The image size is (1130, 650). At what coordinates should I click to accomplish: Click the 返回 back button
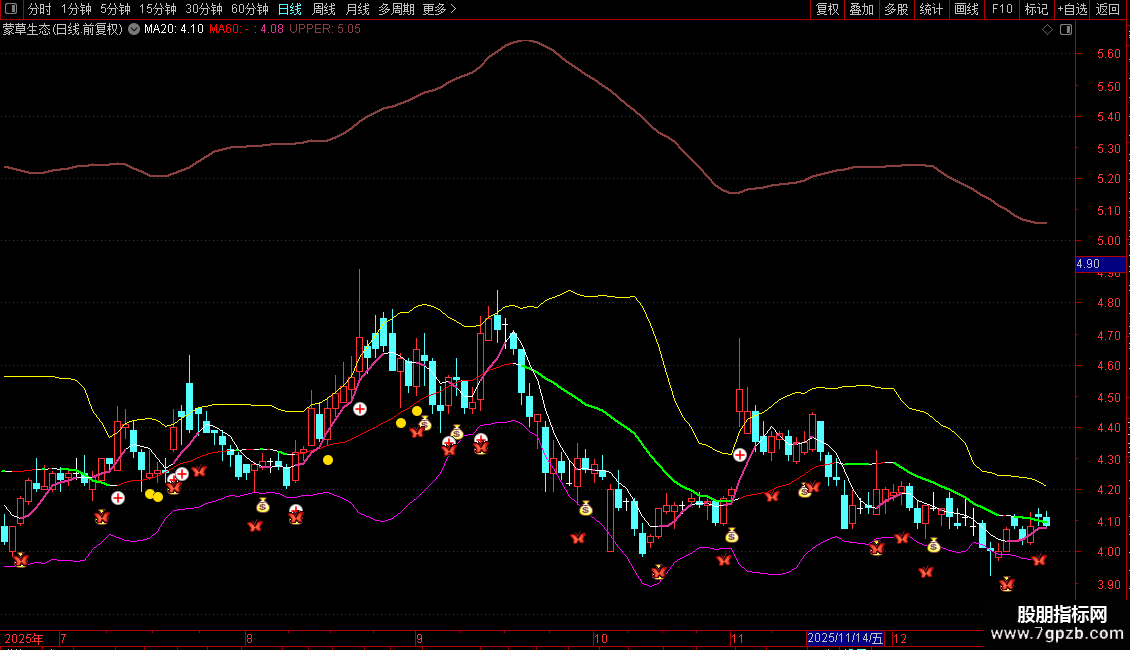1108,9
